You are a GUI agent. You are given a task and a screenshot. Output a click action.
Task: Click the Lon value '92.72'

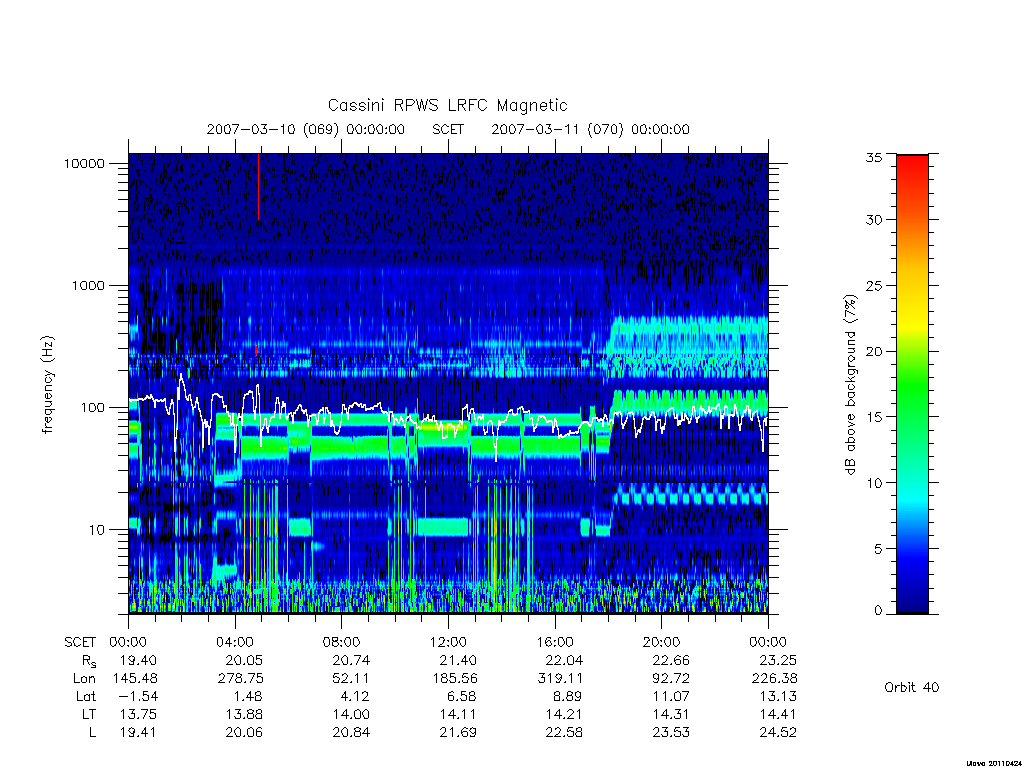671,679
